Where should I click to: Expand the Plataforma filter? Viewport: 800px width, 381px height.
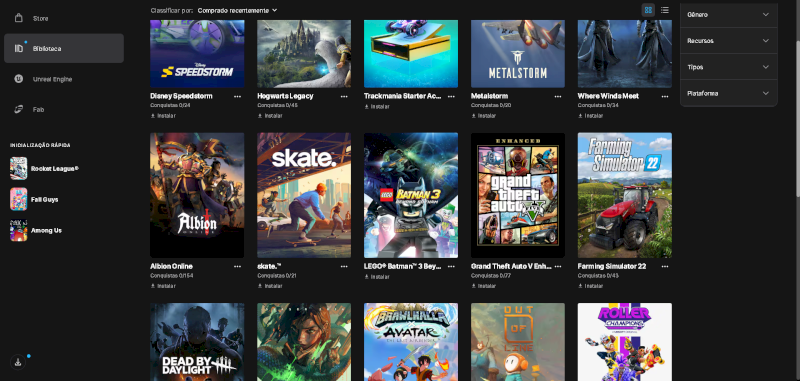[729, 93]
